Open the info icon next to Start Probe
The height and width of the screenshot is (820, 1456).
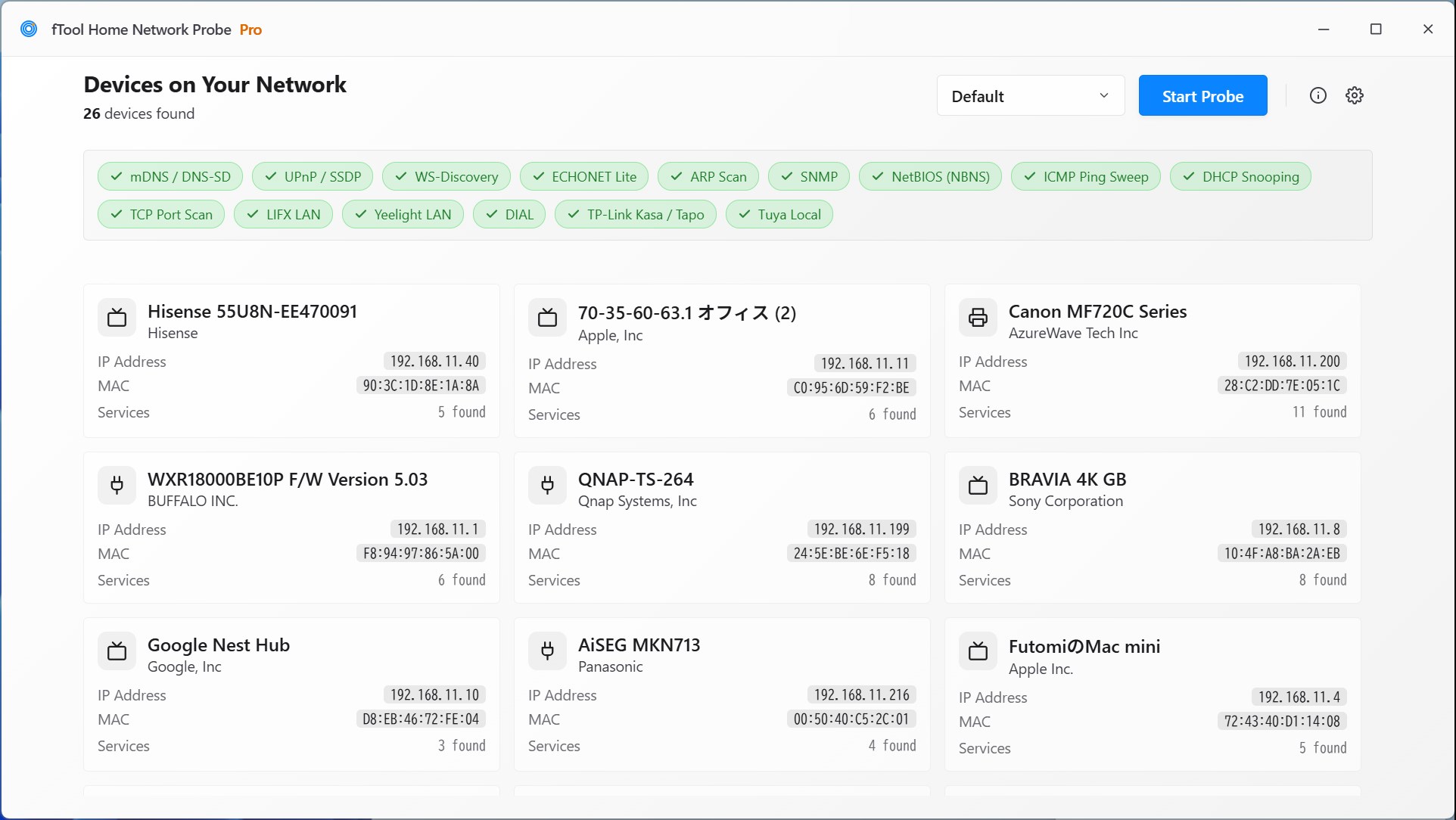[x=1318, y=95]
